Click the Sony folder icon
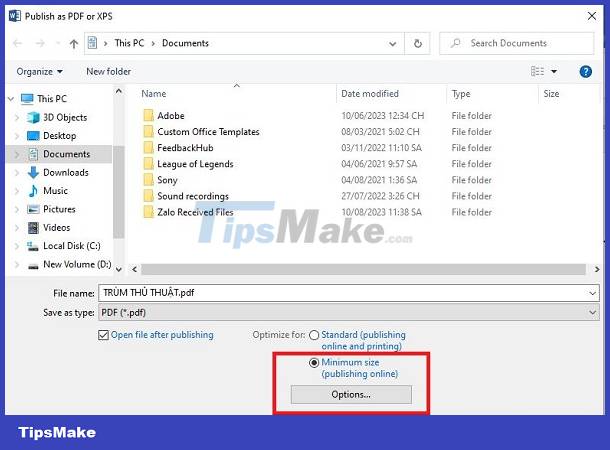610x450 pixels. point(148,180)
